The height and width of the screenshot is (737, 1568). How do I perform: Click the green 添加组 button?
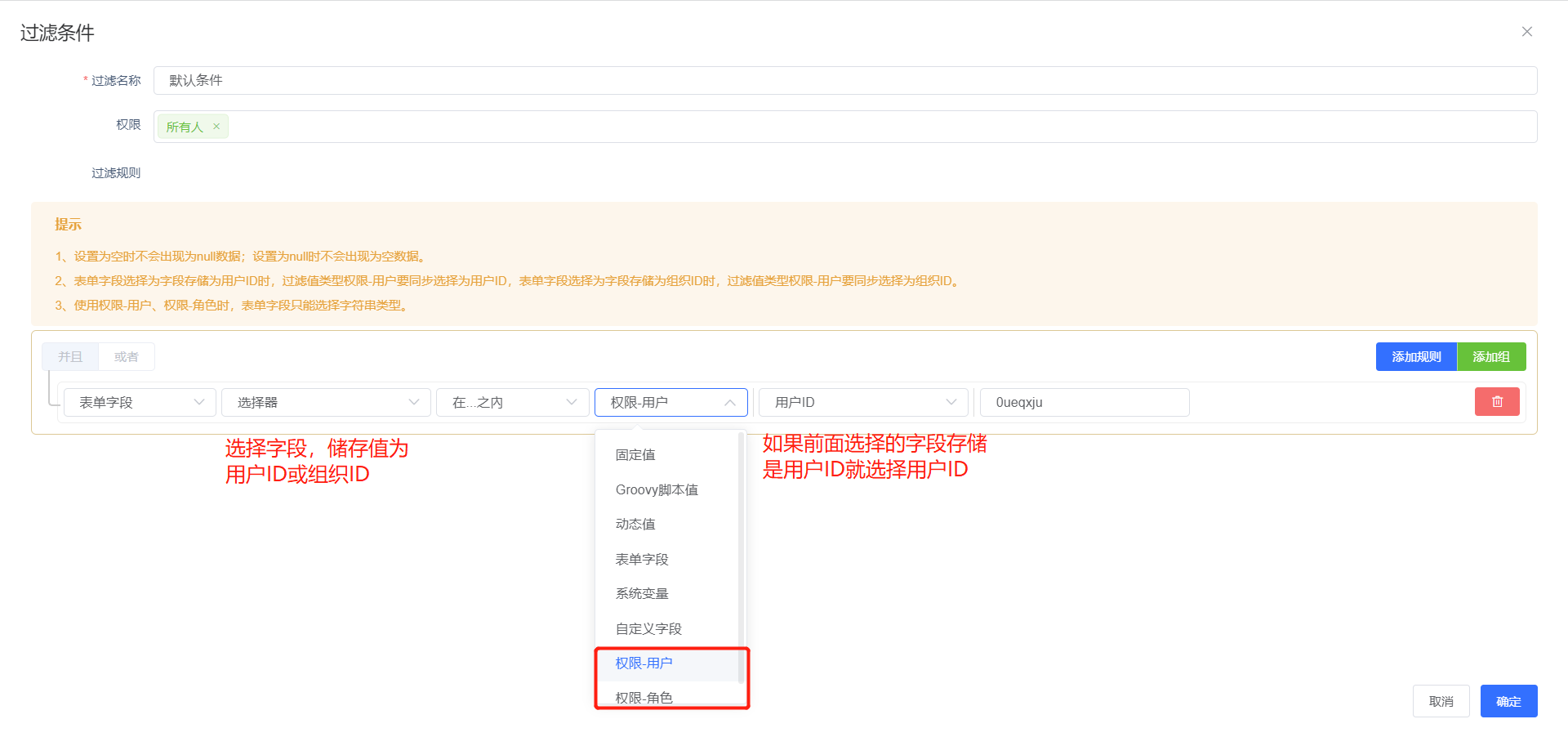point(1491,357)
